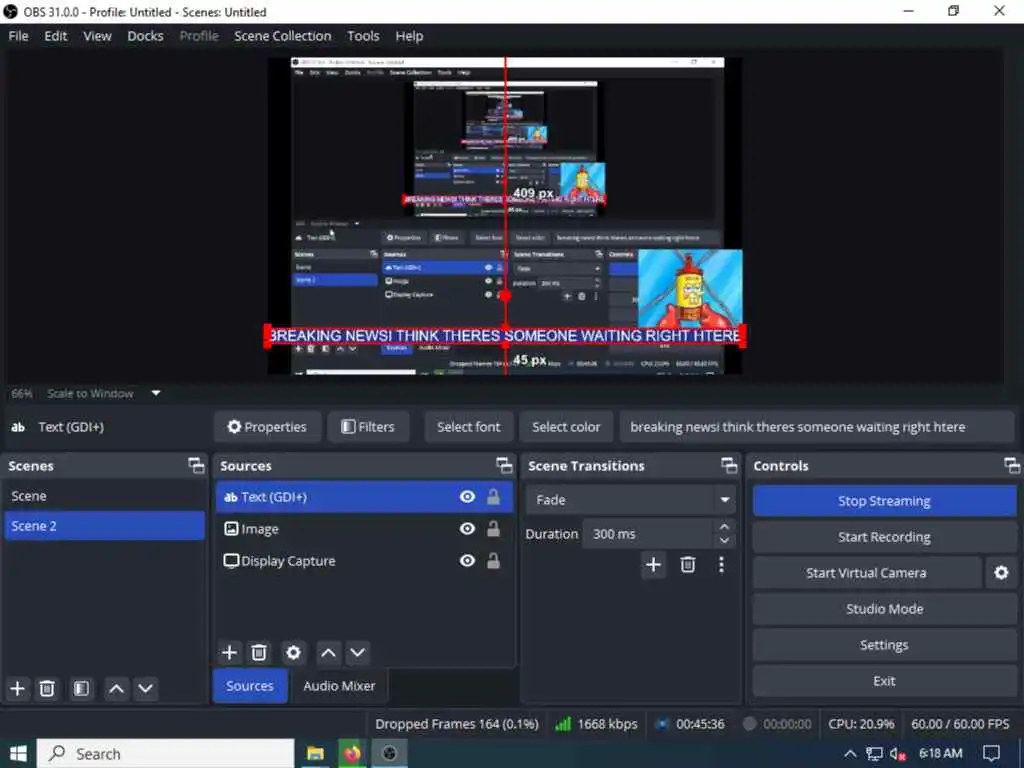
Task: Open the Tools menu
Action: coord(363,36)
